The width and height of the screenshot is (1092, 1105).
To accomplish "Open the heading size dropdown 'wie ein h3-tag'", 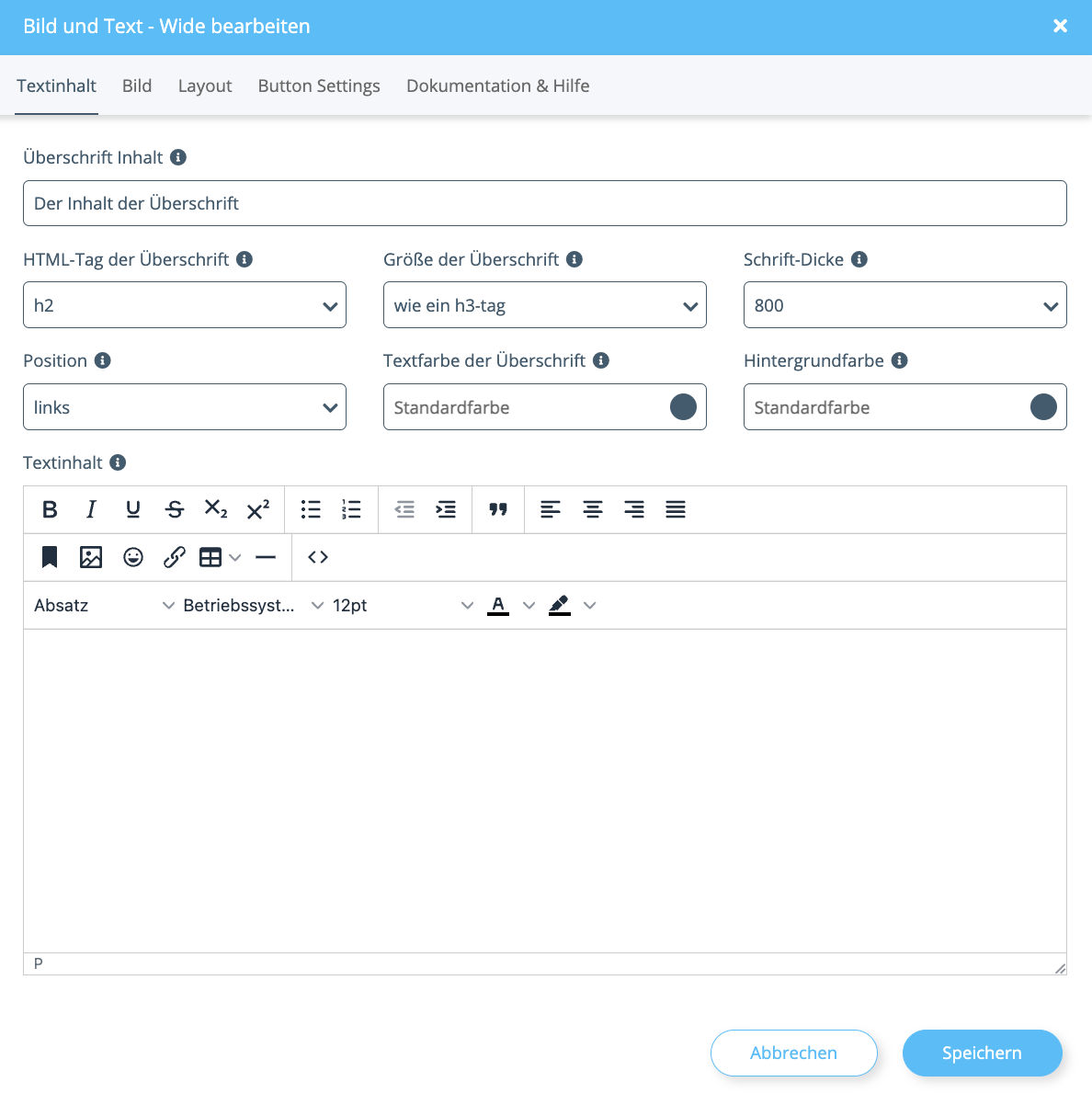I will (545, 305).
